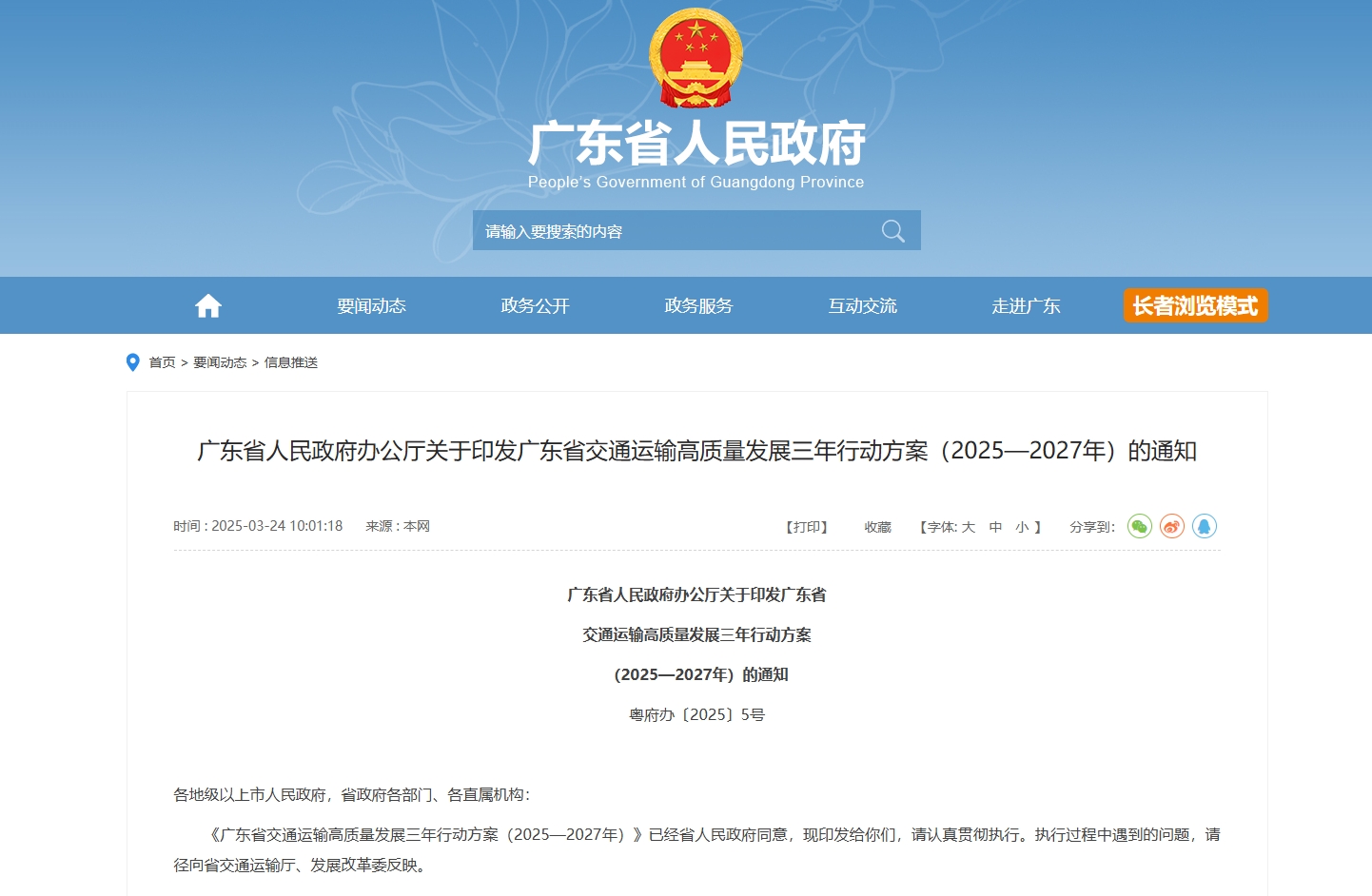Click 收藏 to bookmark the article
The height and width of the screenshot is (896, 1372).
click(877, 527)
